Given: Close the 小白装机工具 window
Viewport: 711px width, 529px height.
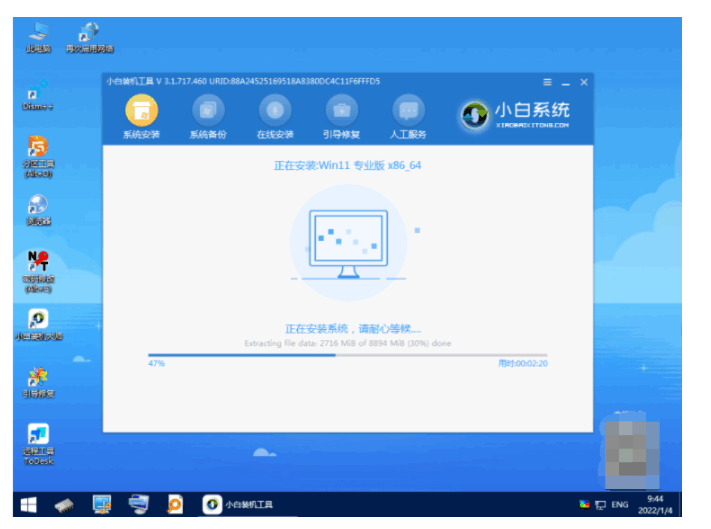Looking at the screenshot, I should 584,82.
